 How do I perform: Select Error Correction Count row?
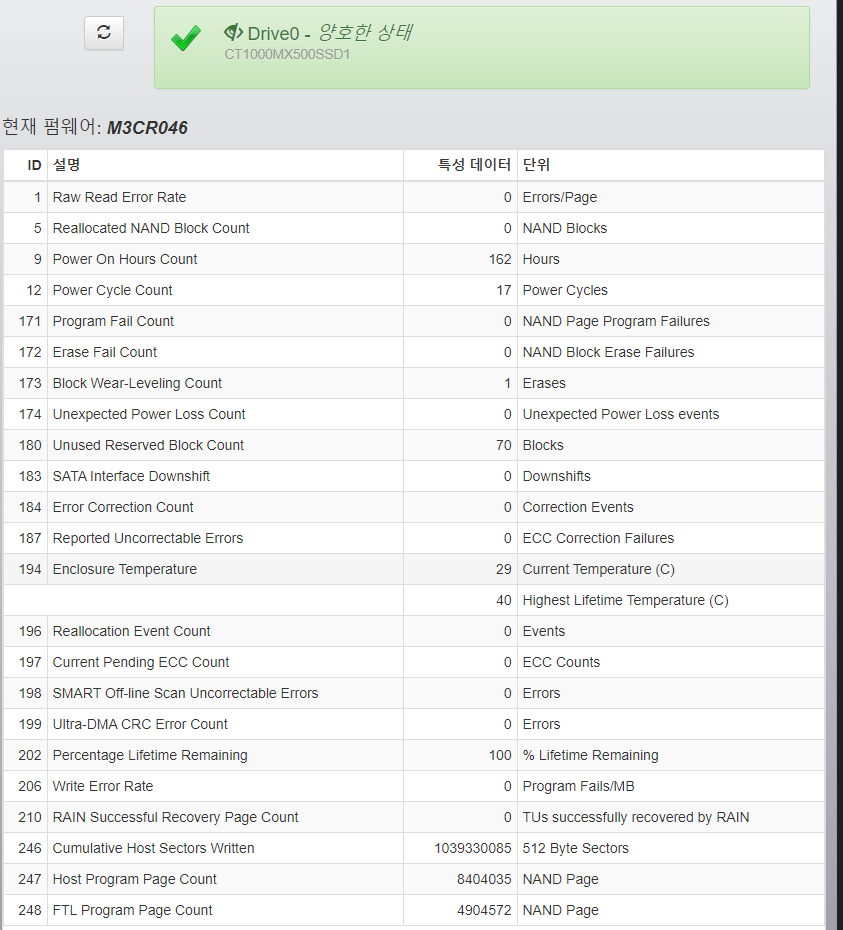click(x=413, y=507)
